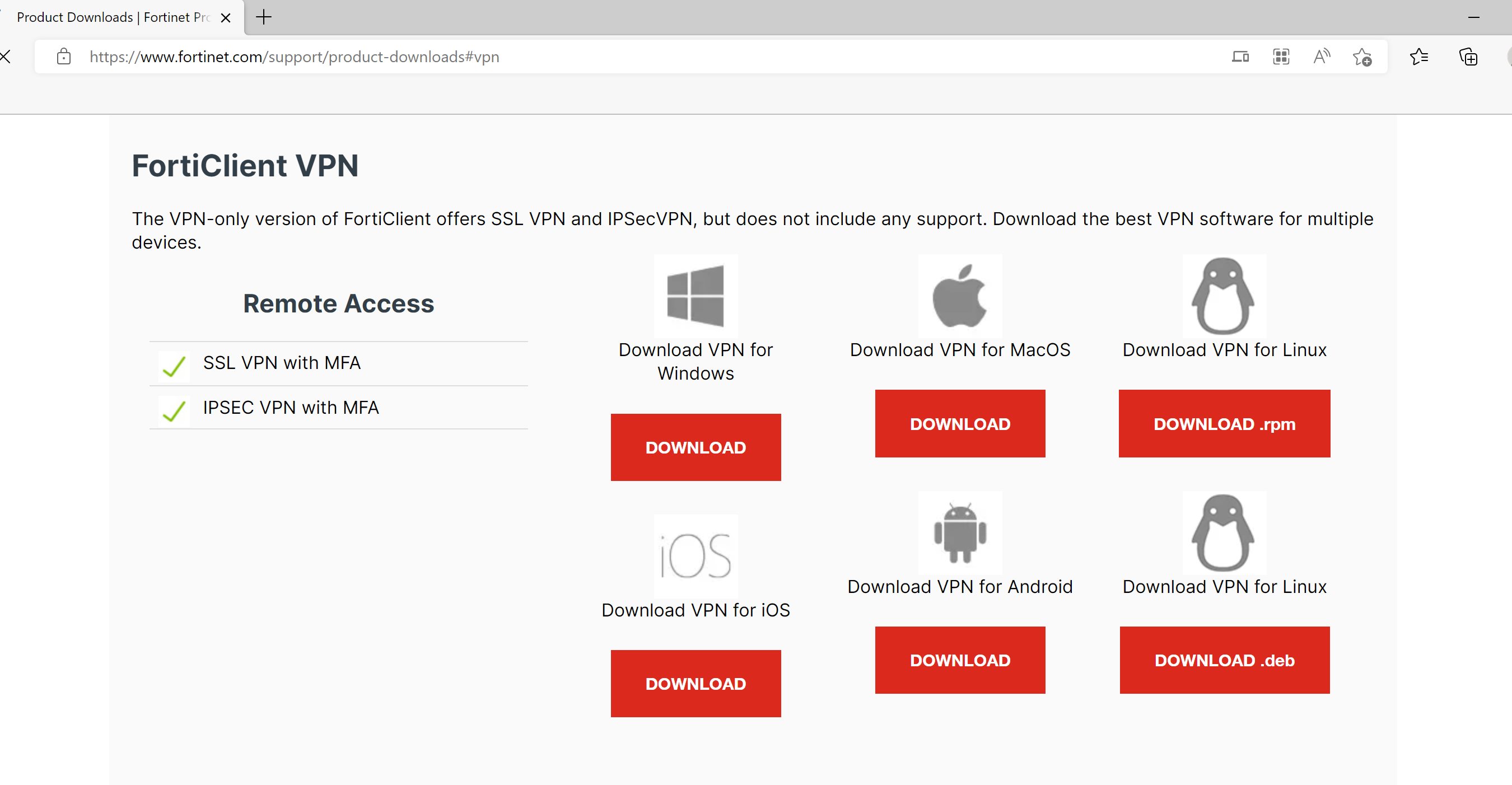Open the Collections icon in toolbar
The height and width of the screenshot is (785, 1512).
point(1468,57)
